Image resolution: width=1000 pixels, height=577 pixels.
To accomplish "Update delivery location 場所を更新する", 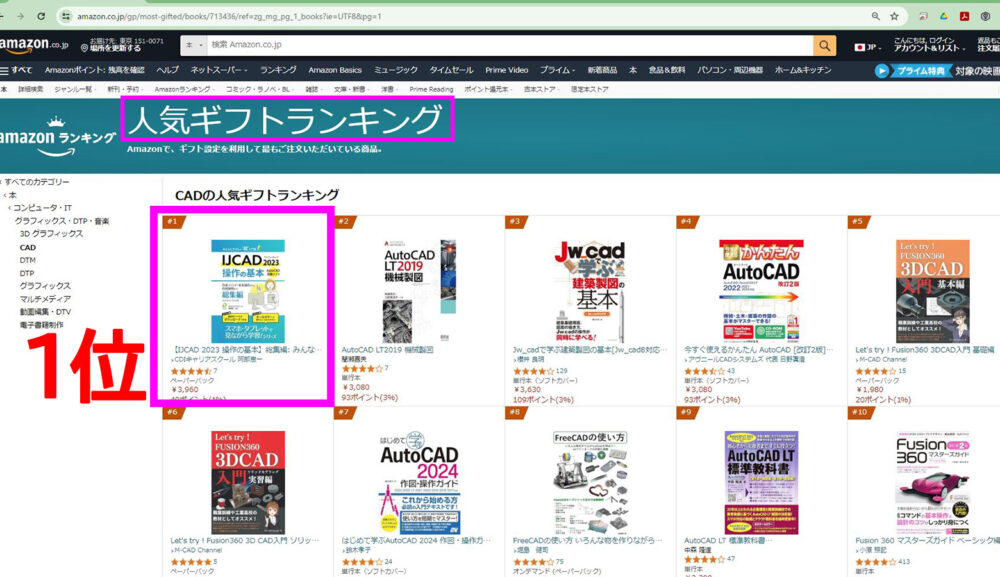I will (x=115, y=48).
